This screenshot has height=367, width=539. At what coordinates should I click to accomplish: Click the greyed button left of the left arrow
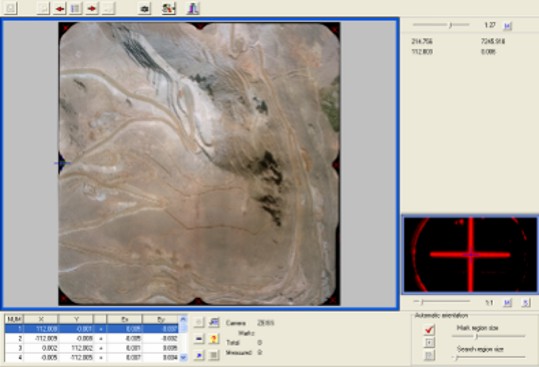point(43,9)
